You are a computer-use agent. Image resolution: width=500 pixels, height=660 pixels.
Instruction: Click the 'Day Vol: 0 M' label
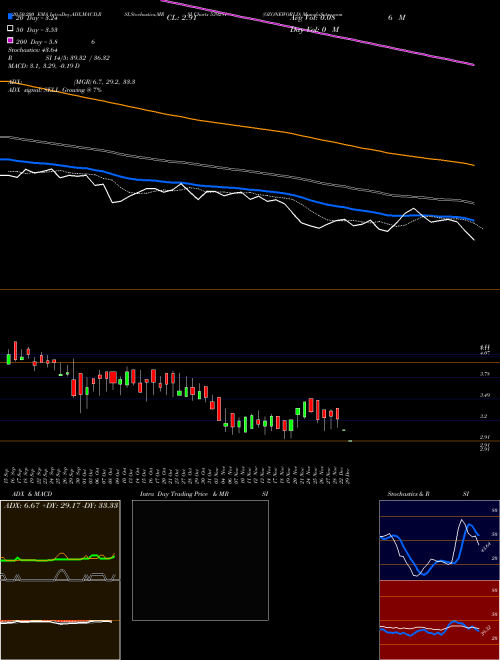314,29
